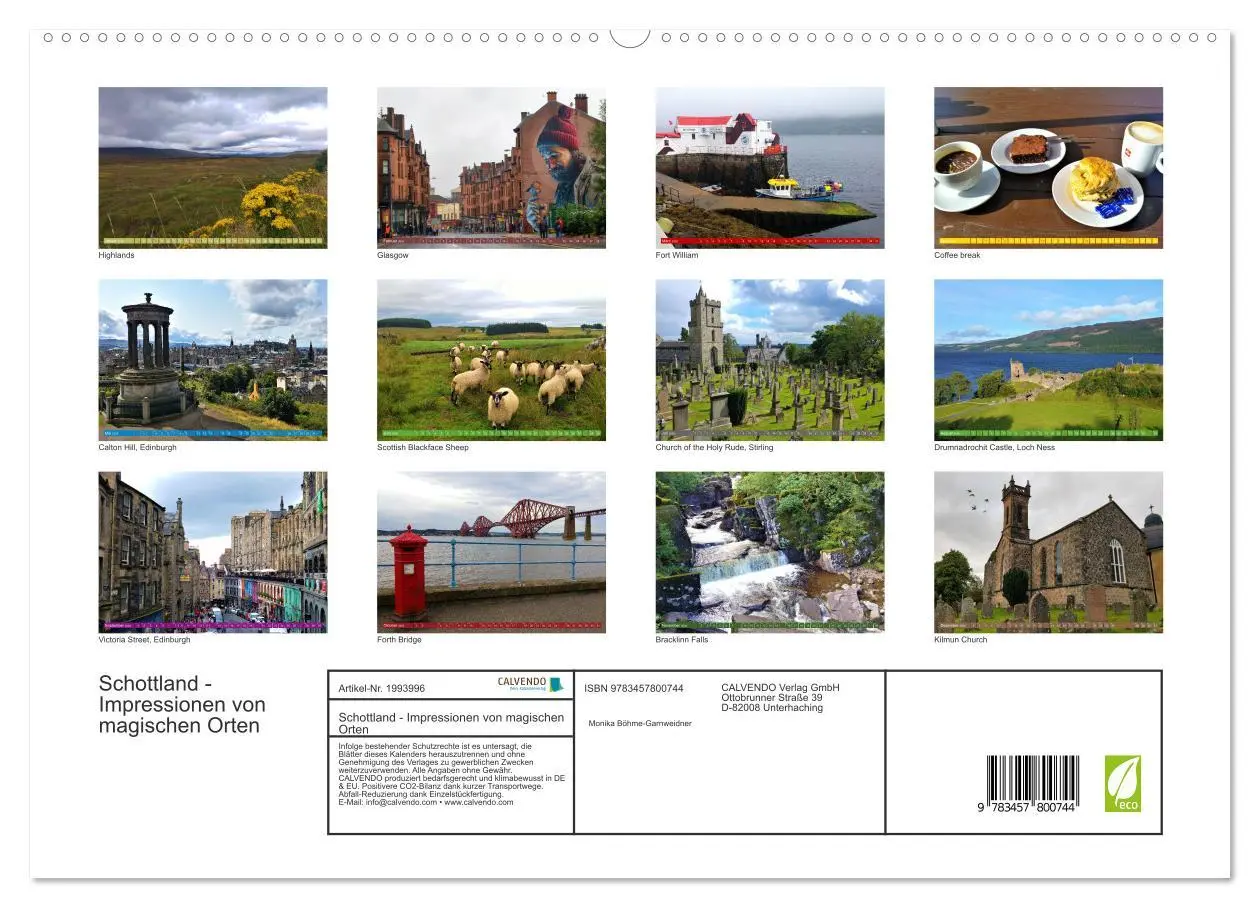Viewport: 1260px width, 908px height.
Task: Click 'D-82008 Unterhaching' address line
Action: [x=772, y=707]
